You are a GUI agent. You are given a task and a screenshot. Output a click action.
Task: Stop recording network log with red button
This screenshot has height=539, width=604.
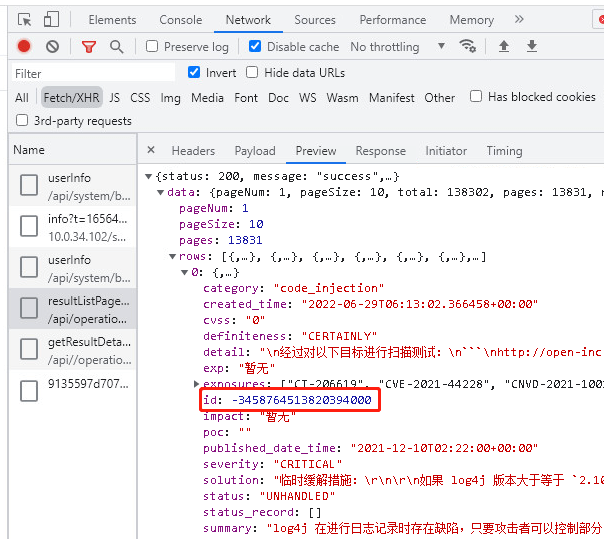pyautogui.click(x=24, y=46)
